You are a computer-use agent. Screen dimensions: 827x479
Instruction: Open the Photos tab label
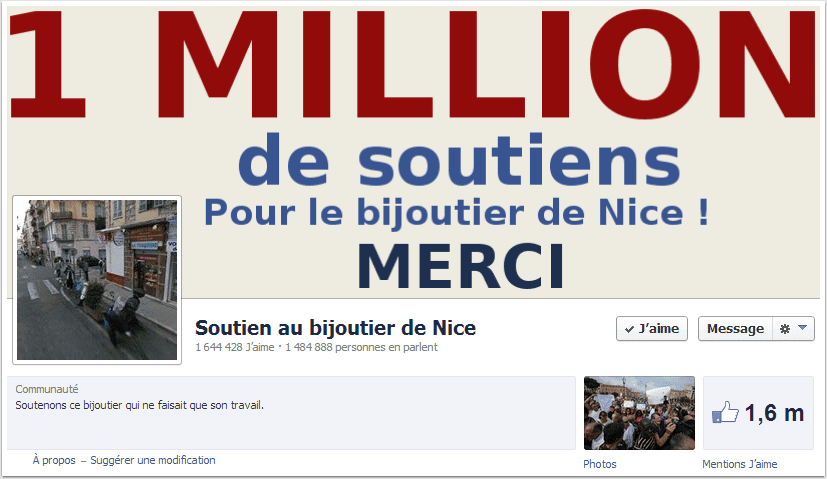[600, 464]
